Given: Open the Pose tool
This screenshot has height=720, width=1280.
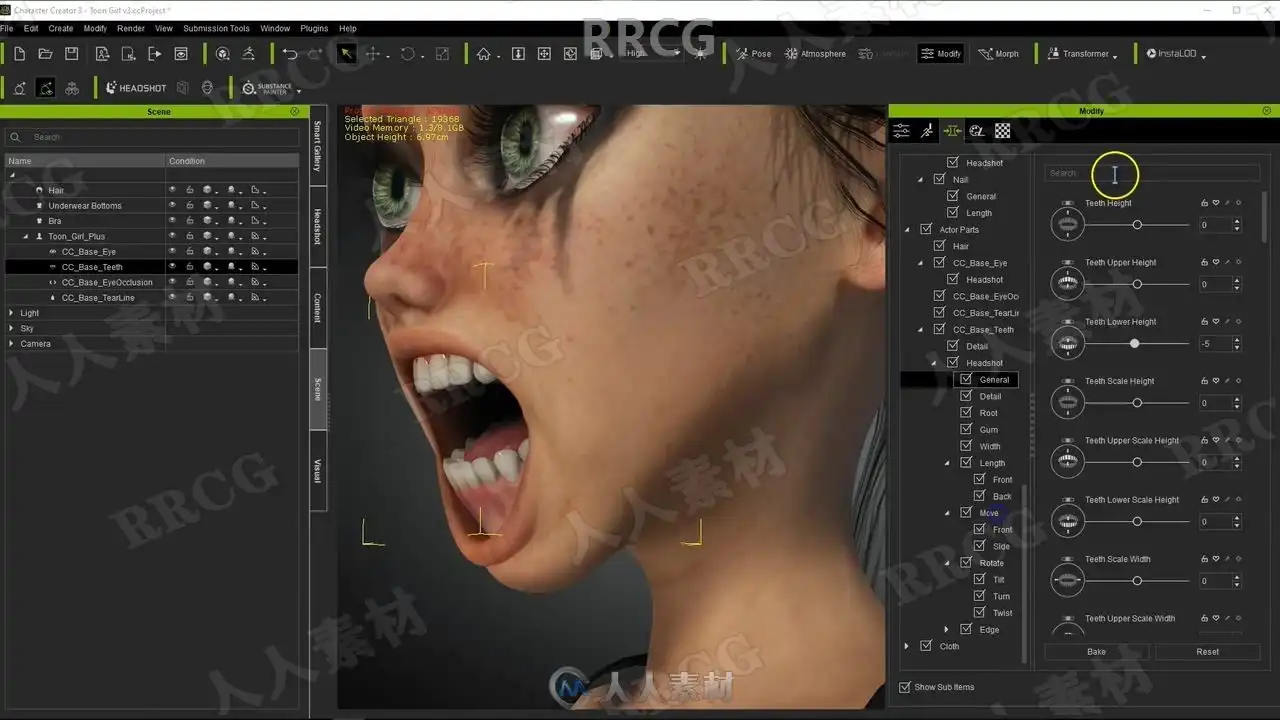Looking at the screenshot, I should (x=754, y=54).
